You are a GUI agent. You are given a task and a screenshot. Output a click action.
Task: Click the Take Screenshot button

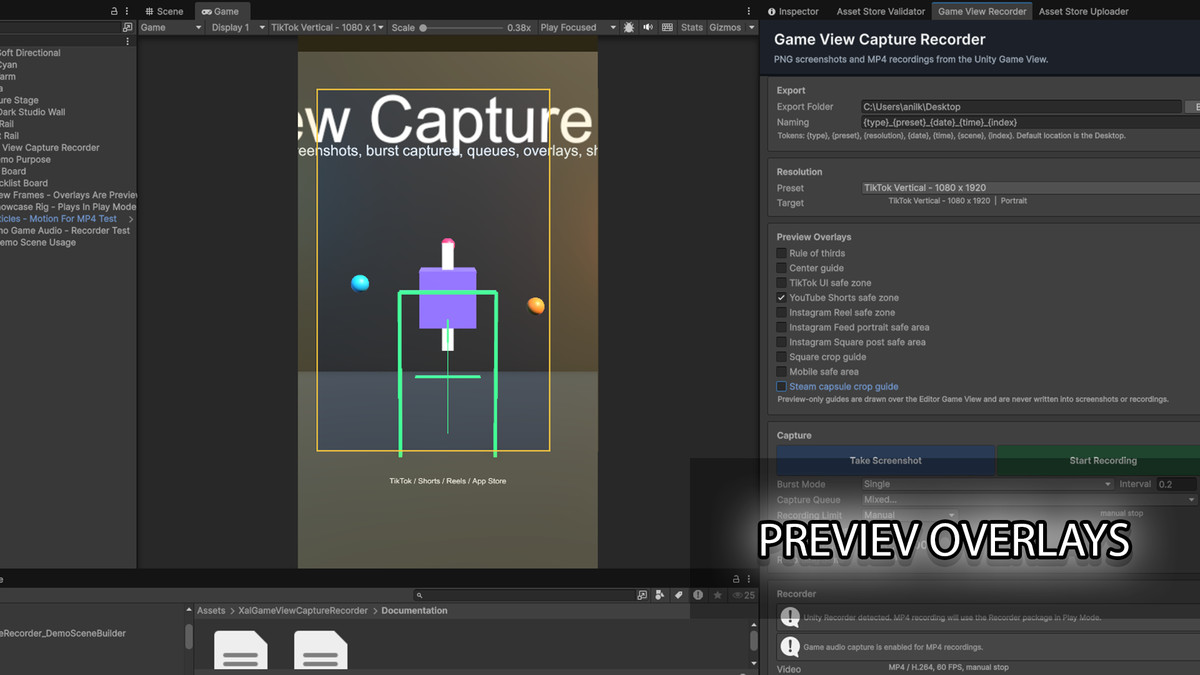[x=886, y=461]
